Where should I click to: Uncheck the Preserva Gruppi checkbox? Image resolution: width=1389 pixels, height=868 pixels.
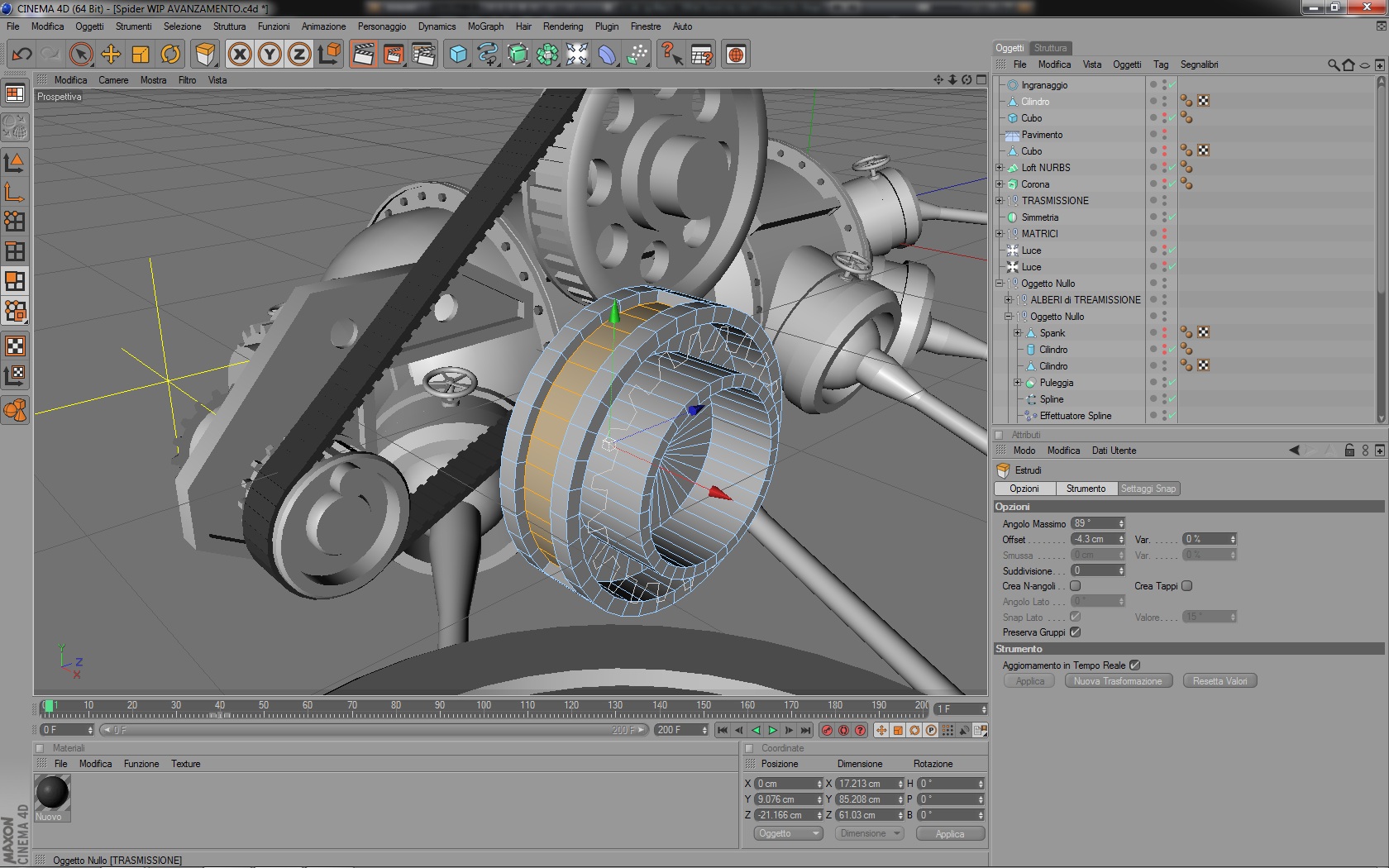coord(1076,632)
